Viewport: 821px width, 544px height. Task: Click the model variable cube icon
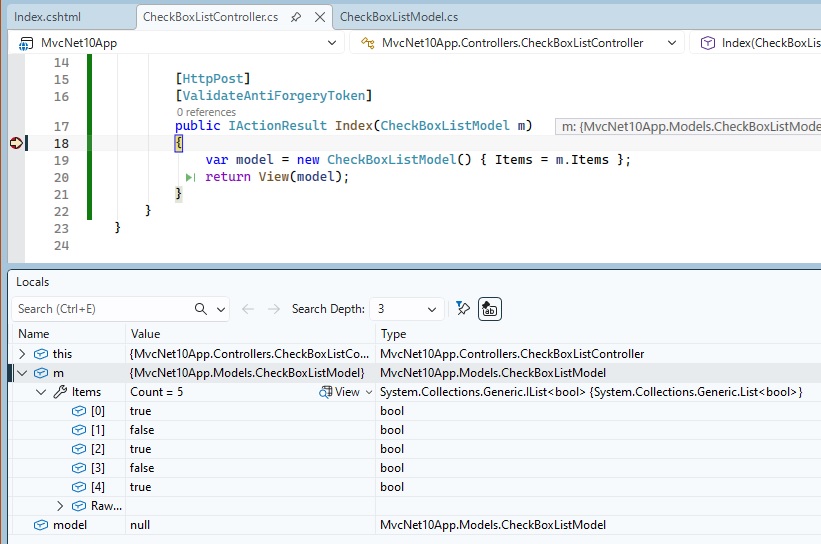(x=41, y=525)
